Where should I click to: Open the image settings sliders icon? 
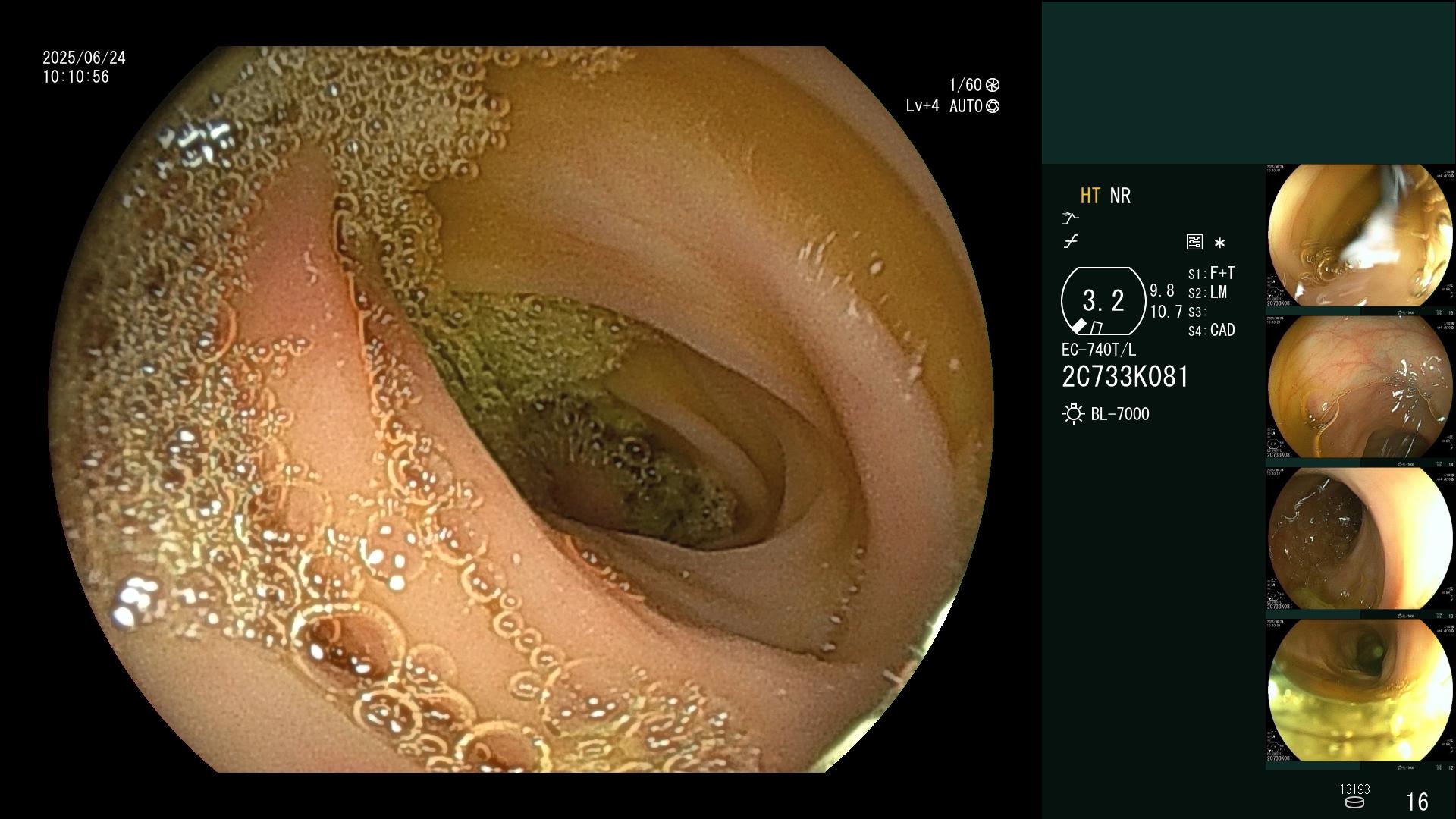click(1194, 242)
